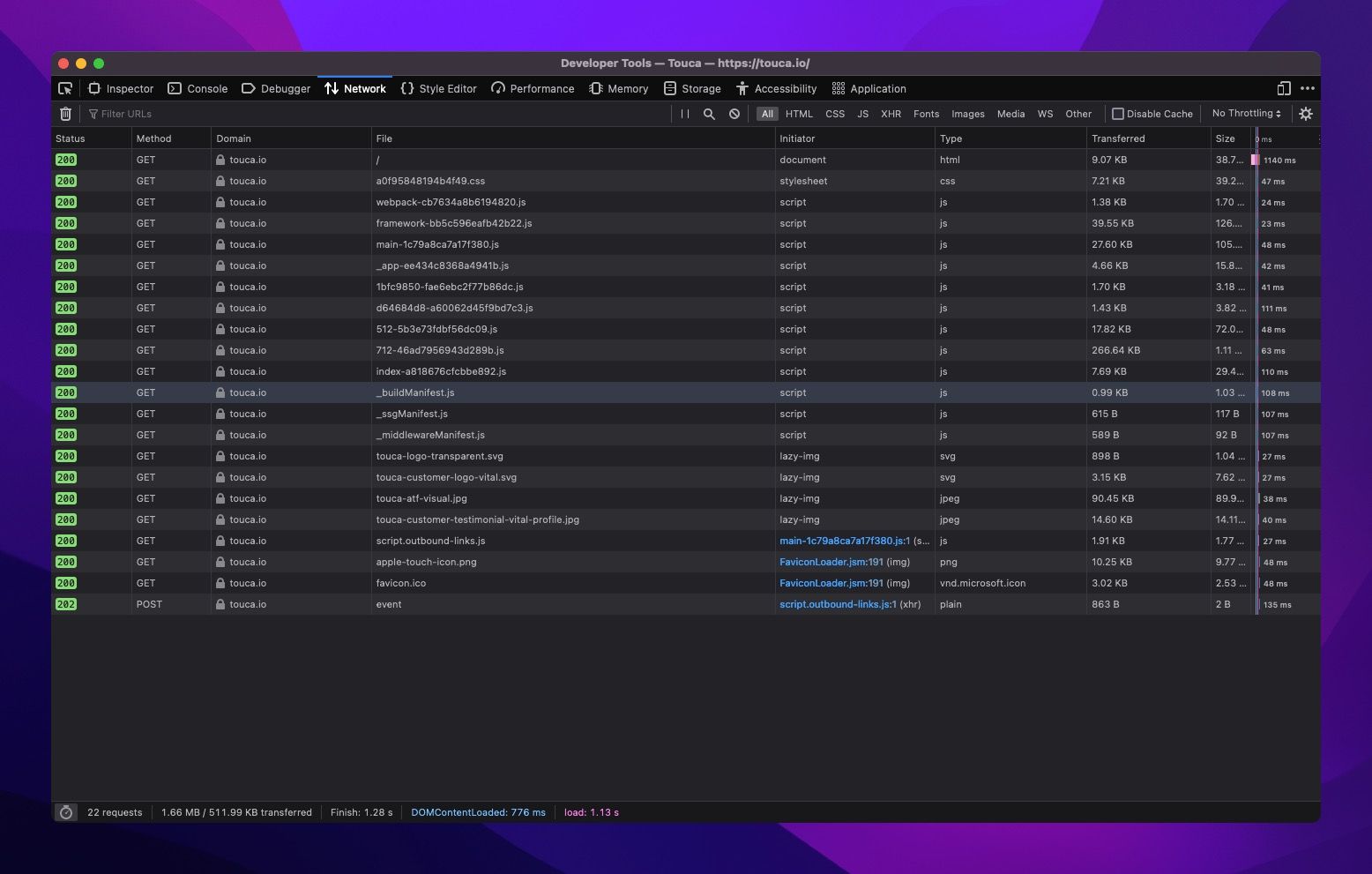Screen dimensions: 1372x874
Task: Select the a0f95848194b4f49.css request
Action: pos(686,181)
